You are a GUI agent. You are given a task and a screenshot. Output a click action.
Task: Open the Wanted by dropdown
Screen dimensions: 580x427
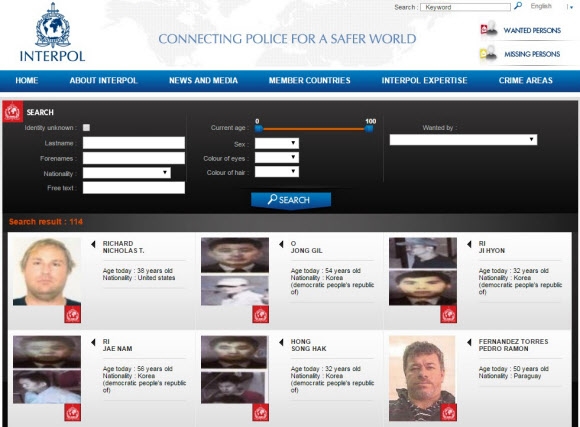[463, 139]
